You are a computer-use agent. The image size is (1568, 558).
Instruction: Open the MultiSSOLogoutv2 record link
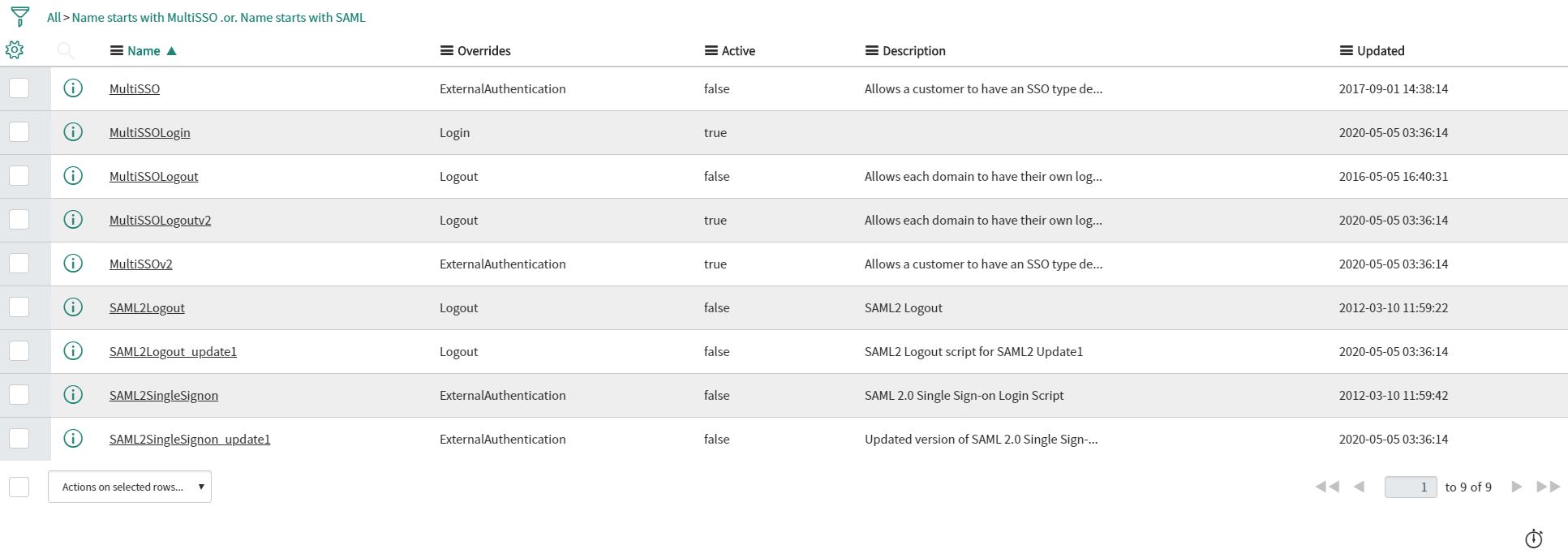[160, 220]
